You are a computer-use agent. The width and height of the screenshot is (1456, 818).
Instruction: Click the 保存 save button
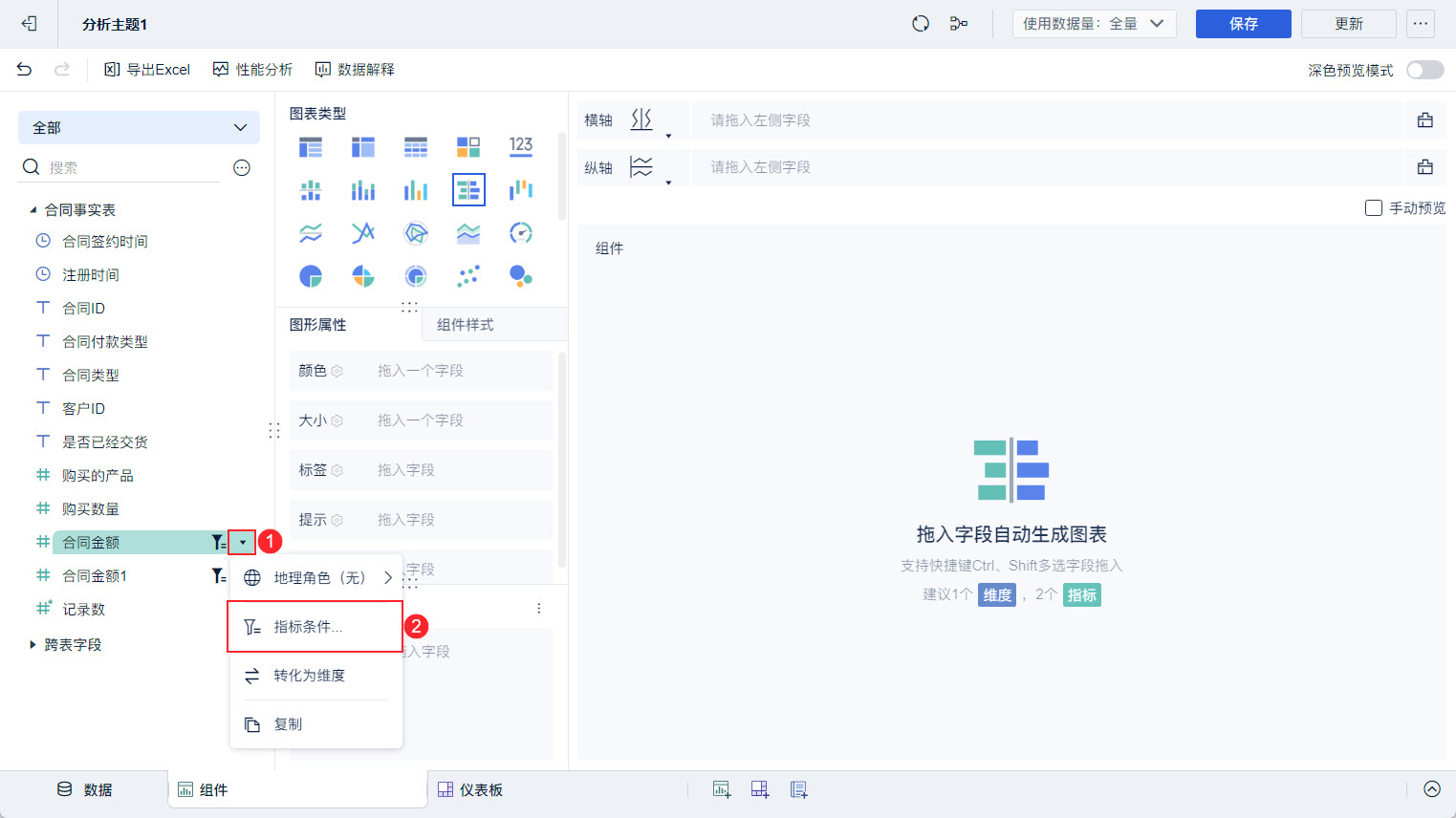tap(1243, 24)
